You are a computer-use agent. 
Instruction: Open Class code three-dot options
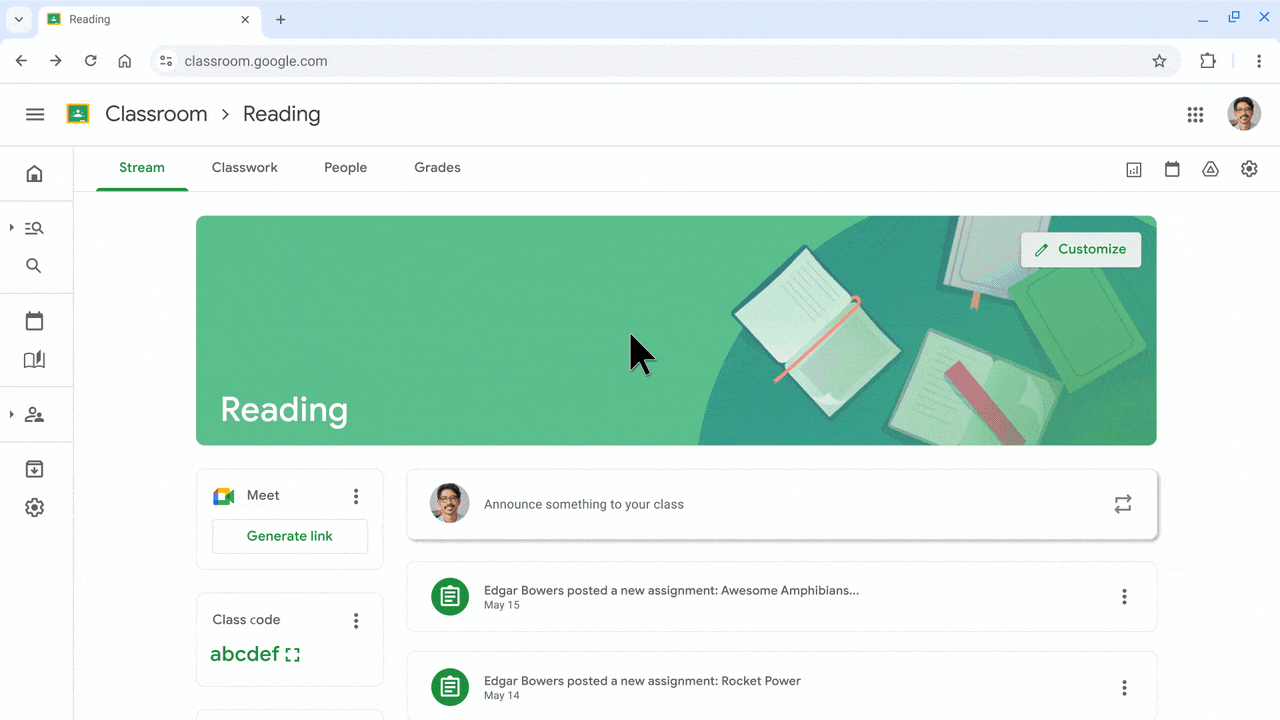pos(356,621)
